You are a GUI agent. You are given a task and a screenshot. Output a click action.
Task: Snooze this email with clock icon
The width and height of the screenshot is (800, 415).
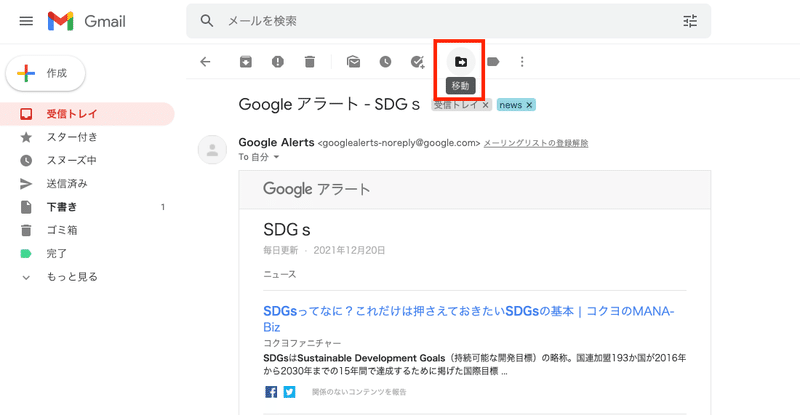click(385, 62)
